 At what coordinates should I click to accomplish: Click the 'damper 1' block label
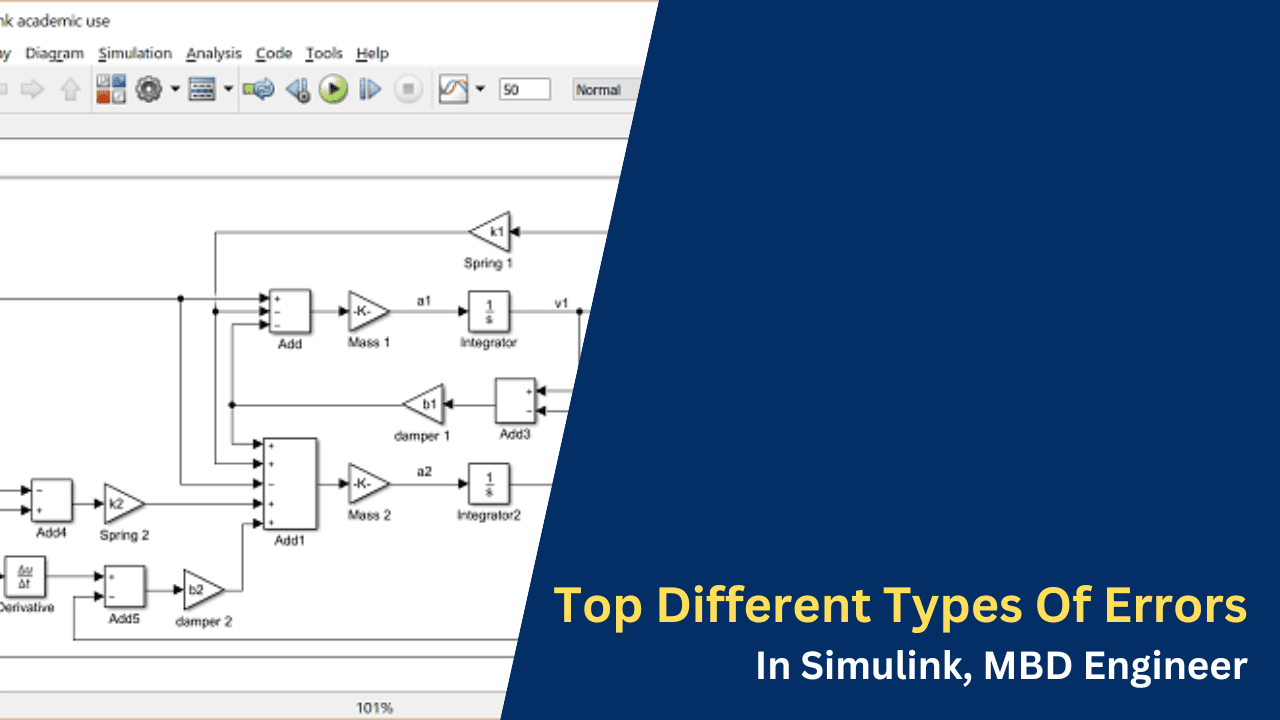coord(422,436)
